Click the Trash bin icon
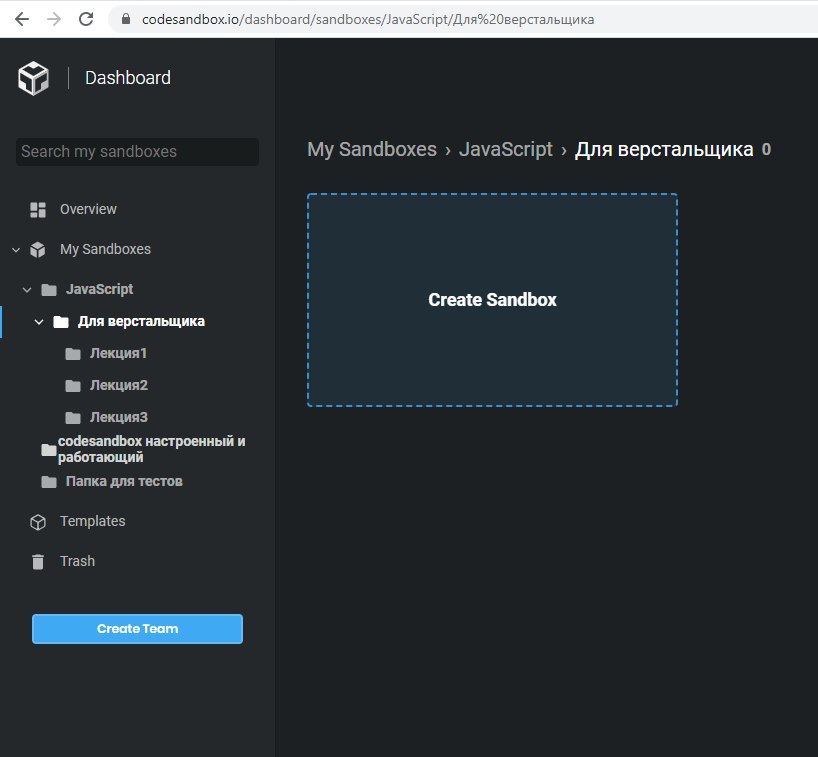 coord(38,562)
